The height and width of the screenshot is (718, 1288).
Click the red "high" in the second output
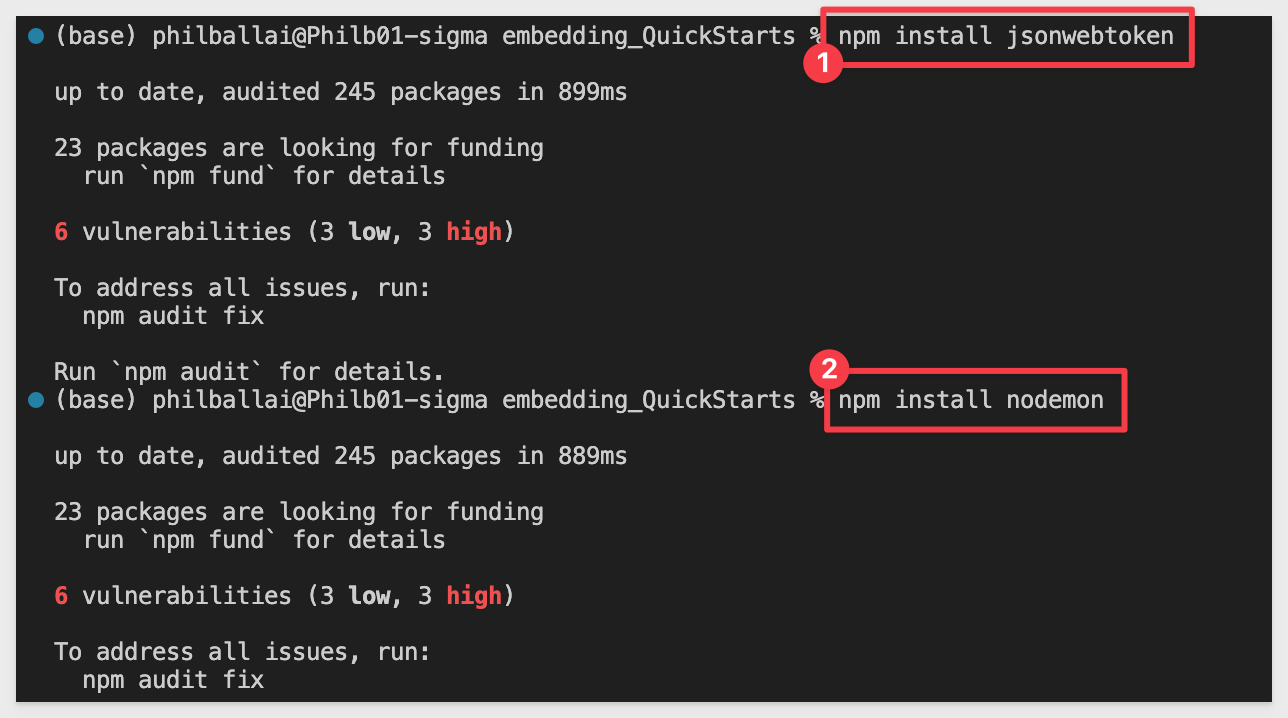[x=474, y=596]
